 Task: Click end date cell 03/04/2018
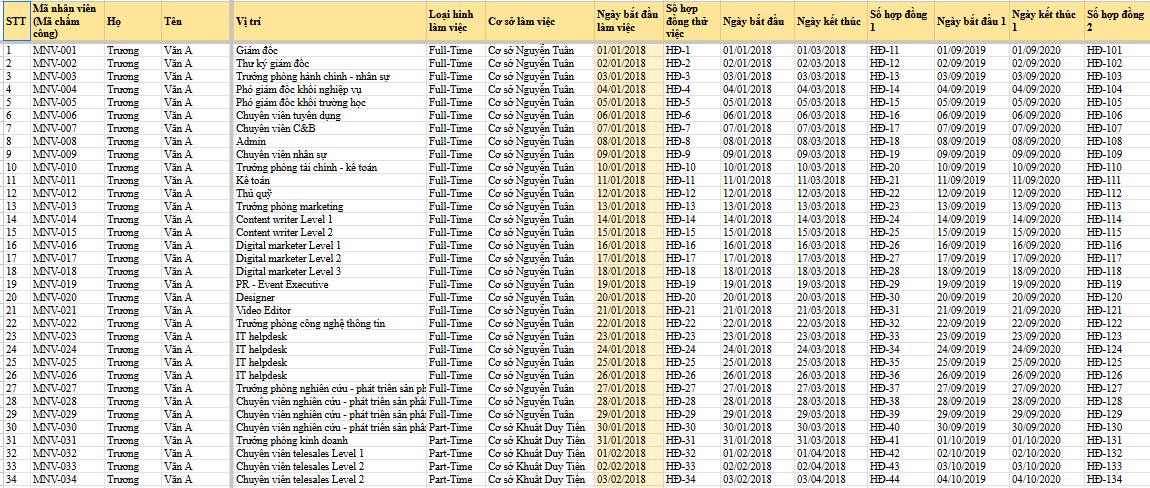point(831,480)
